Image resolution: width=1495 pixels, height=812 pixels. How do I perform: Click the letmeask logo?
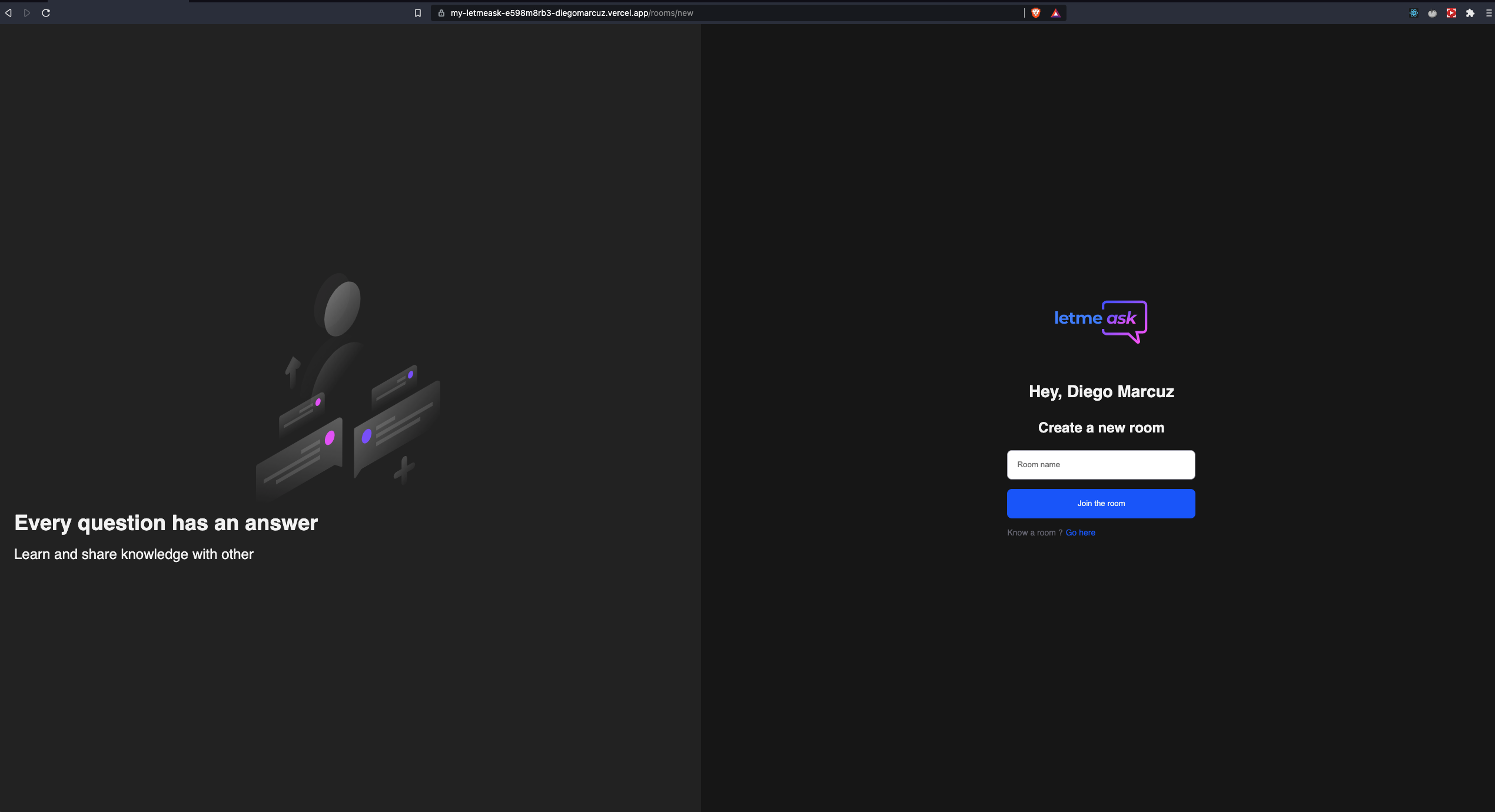coord(1101,321)
